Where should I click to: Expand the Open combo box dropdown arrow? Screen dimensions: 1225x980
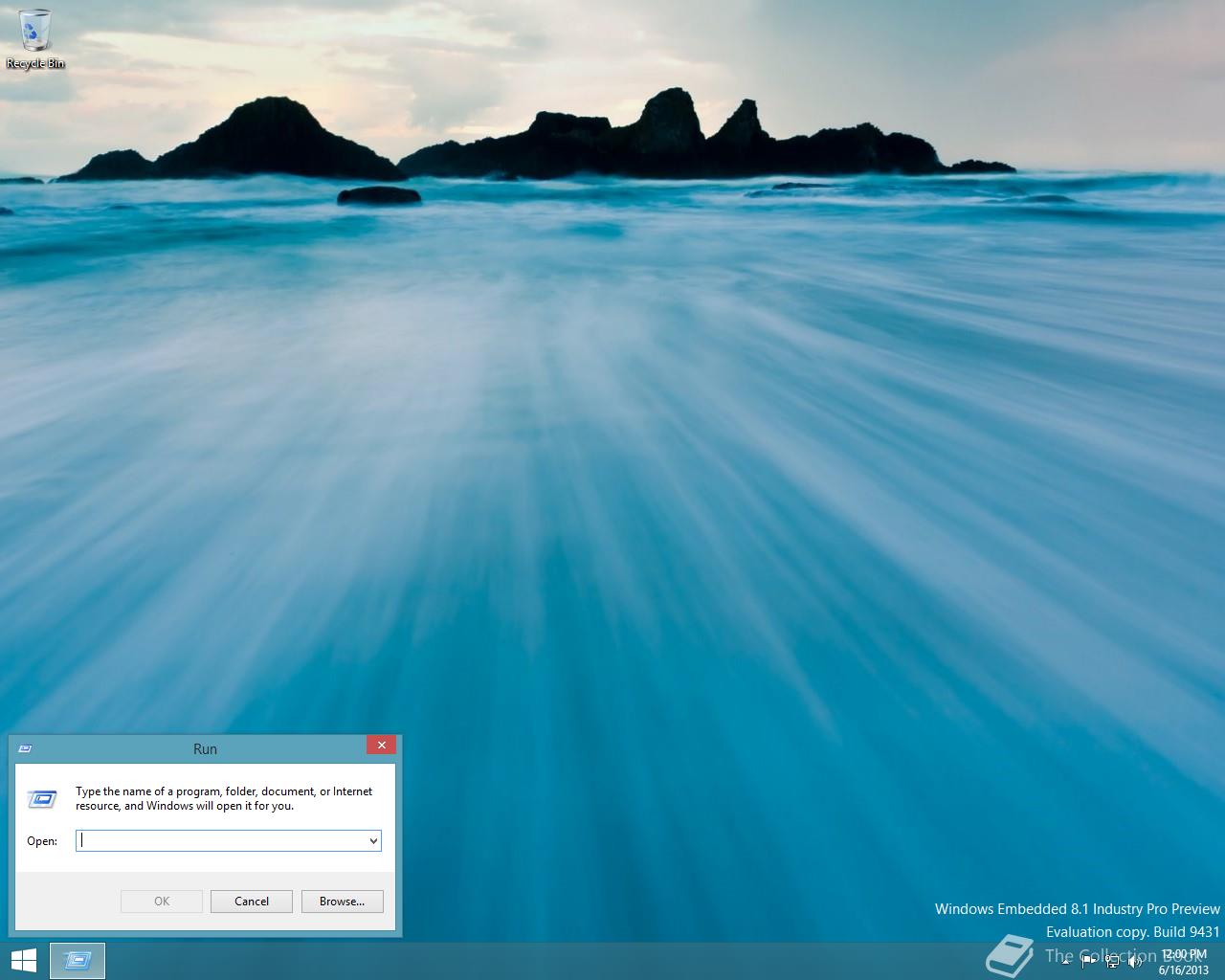point(373,841)
